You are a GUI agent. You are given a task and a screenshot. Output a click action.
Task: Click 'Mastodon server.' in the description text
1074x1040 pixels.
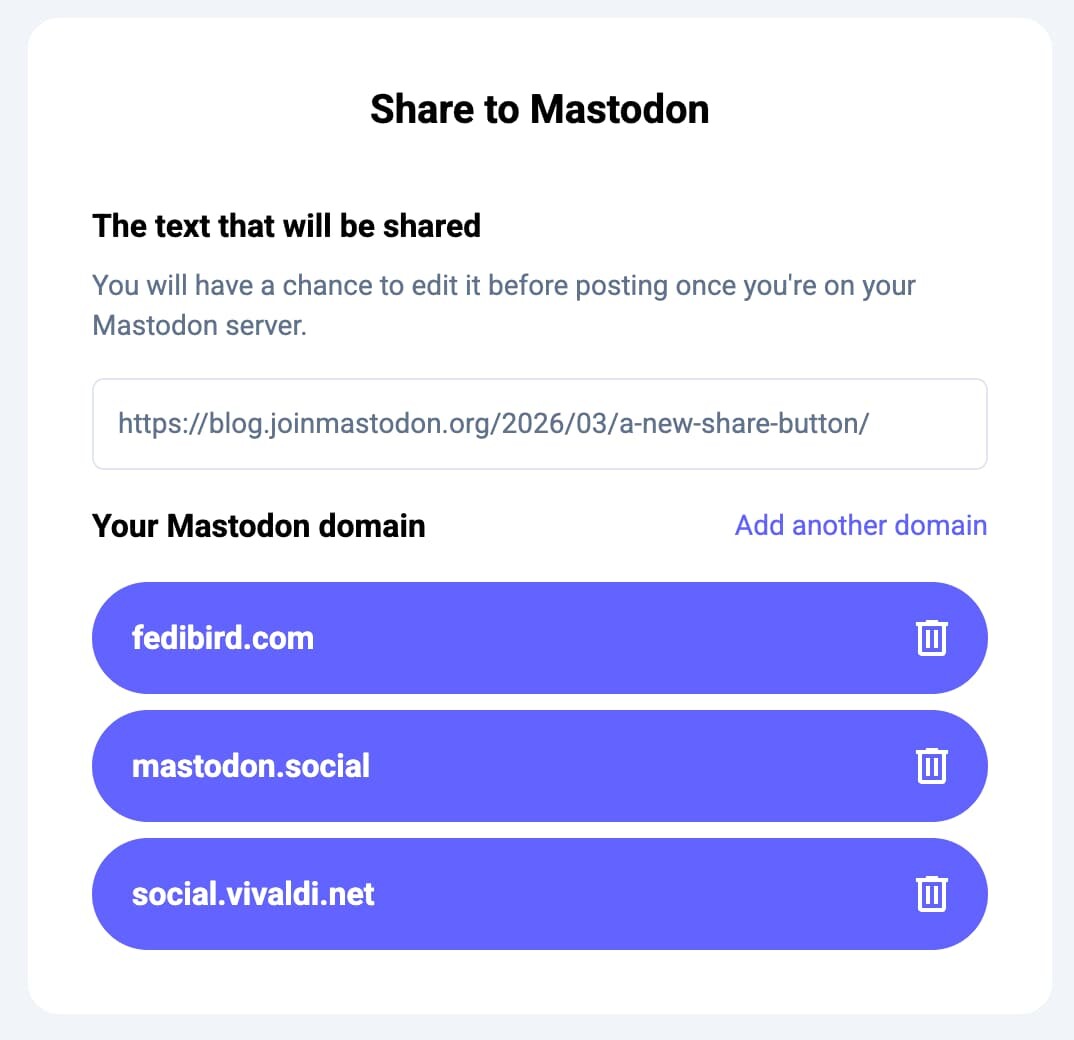199,326
